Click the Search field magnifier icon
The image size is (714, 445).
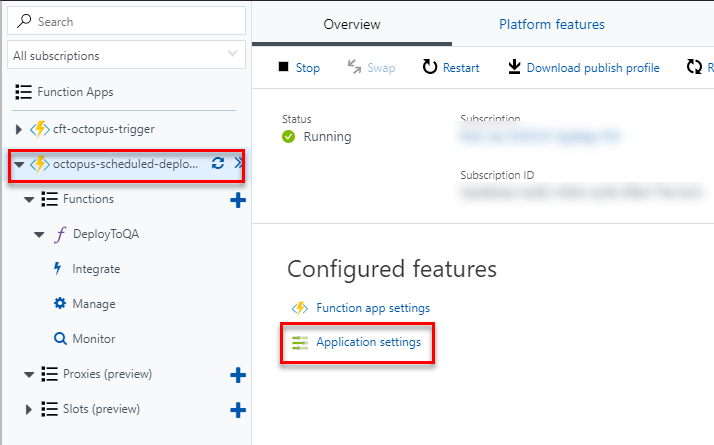(24, 21)
